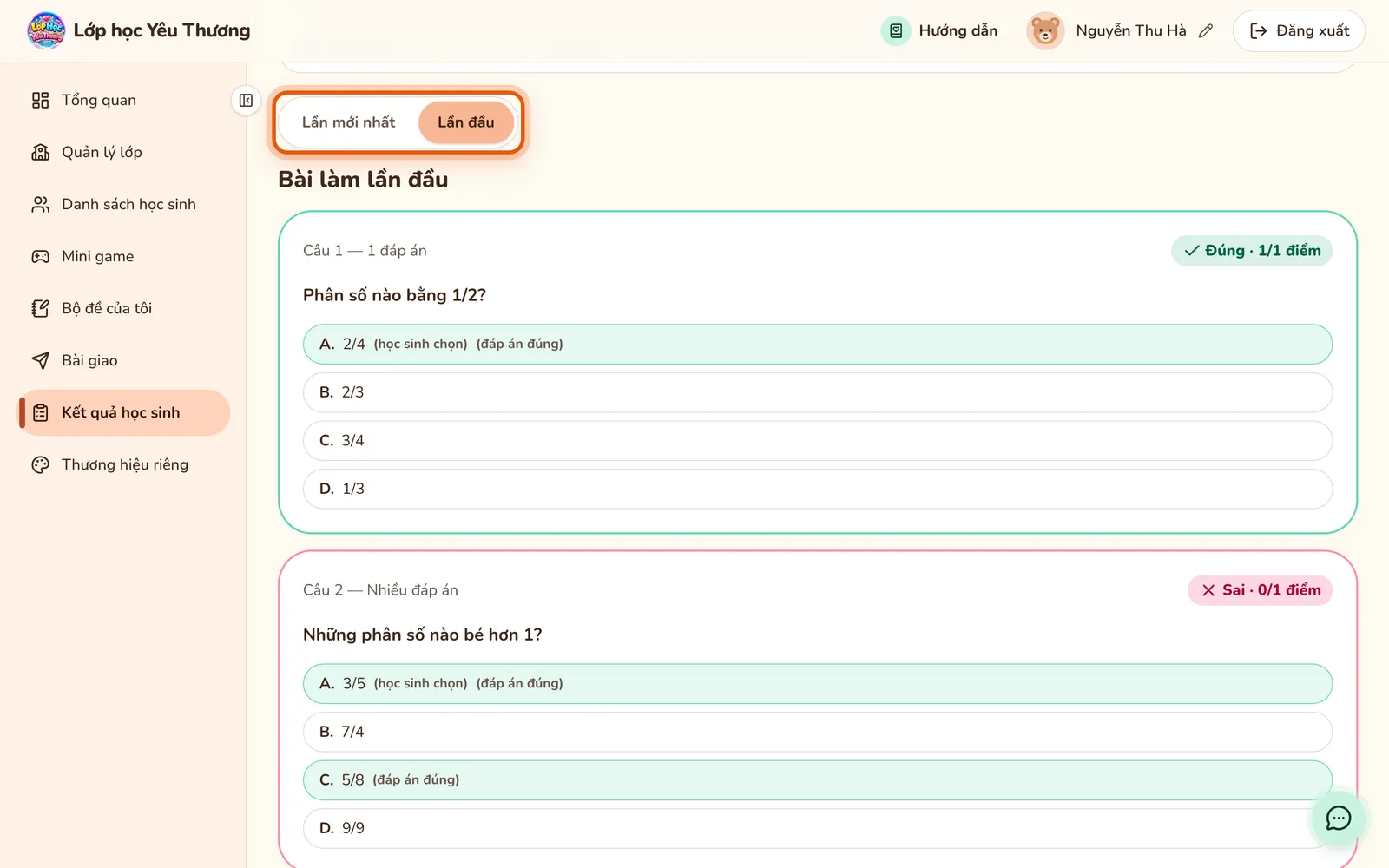Click the Sai 0/1 điểm badge
1389x868 pixels.
1260,590
